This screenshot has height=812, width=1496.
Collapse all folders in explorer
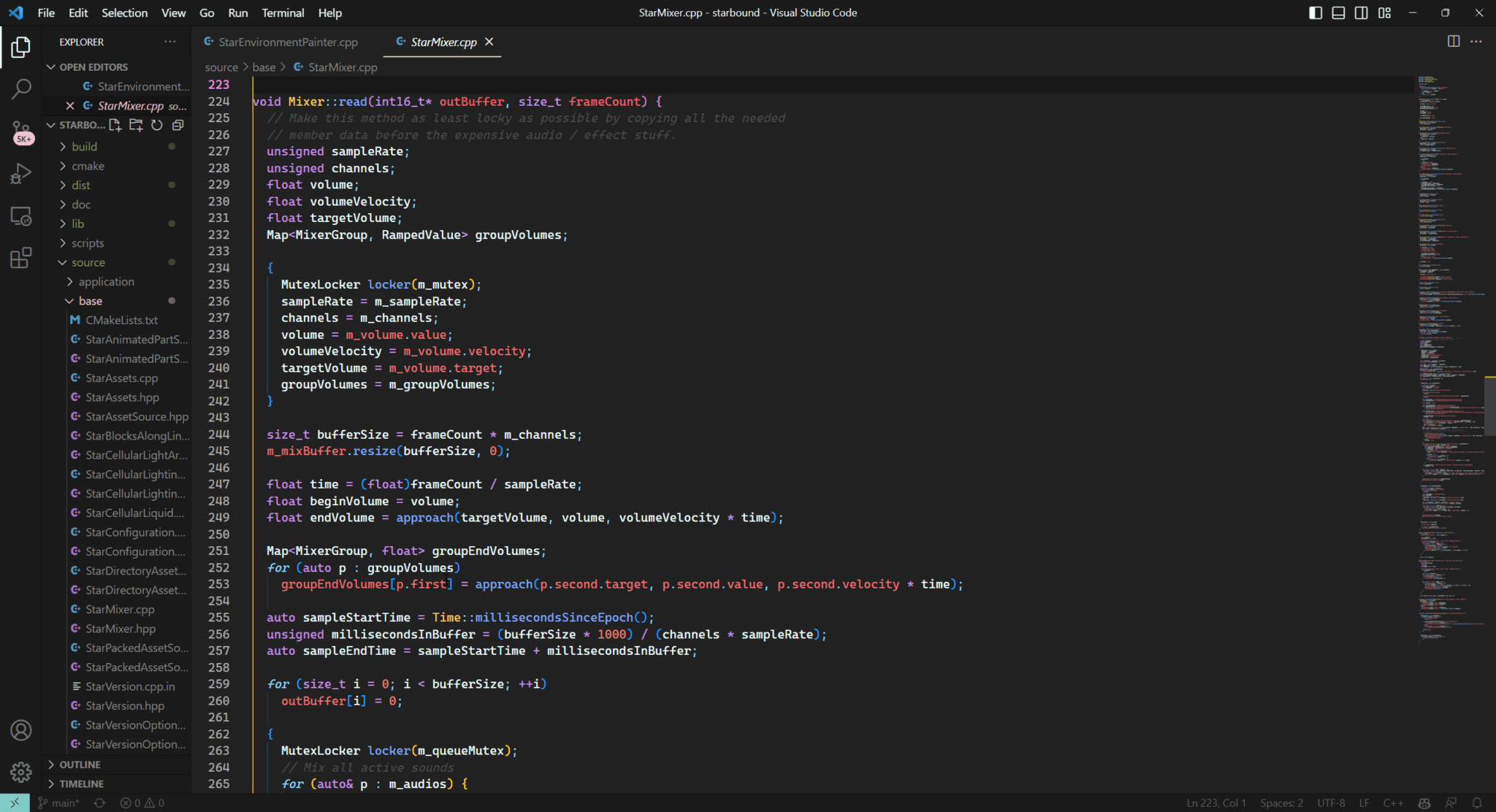click(x=177, y=126)
